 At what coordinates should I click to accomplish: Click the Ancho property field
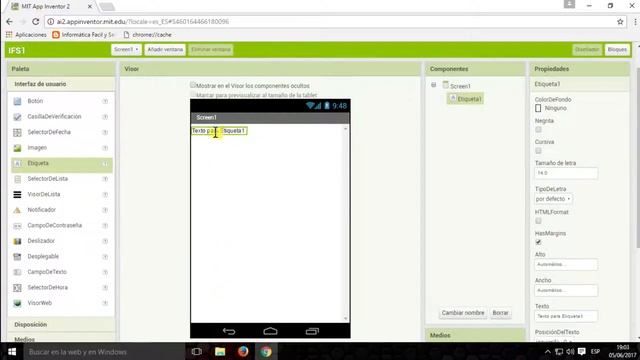(566, 290)
